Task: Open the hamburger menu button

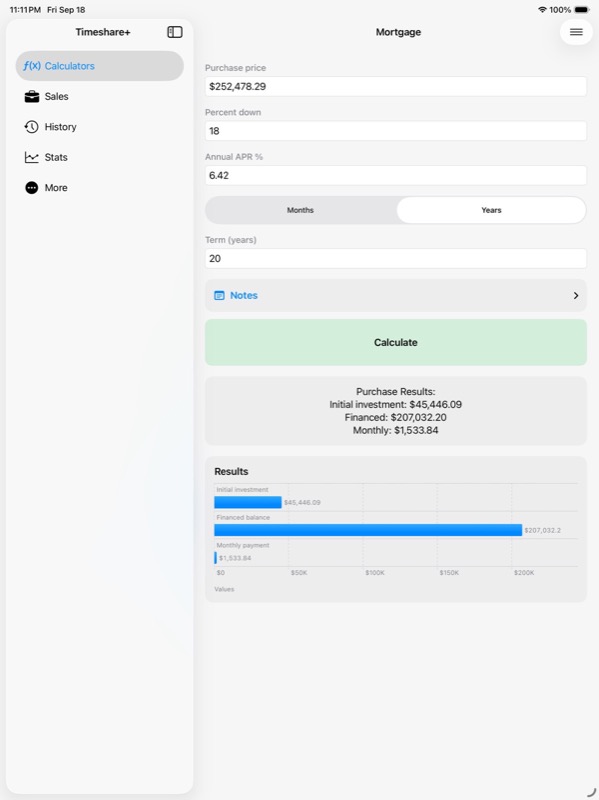Action: (576, 32)
